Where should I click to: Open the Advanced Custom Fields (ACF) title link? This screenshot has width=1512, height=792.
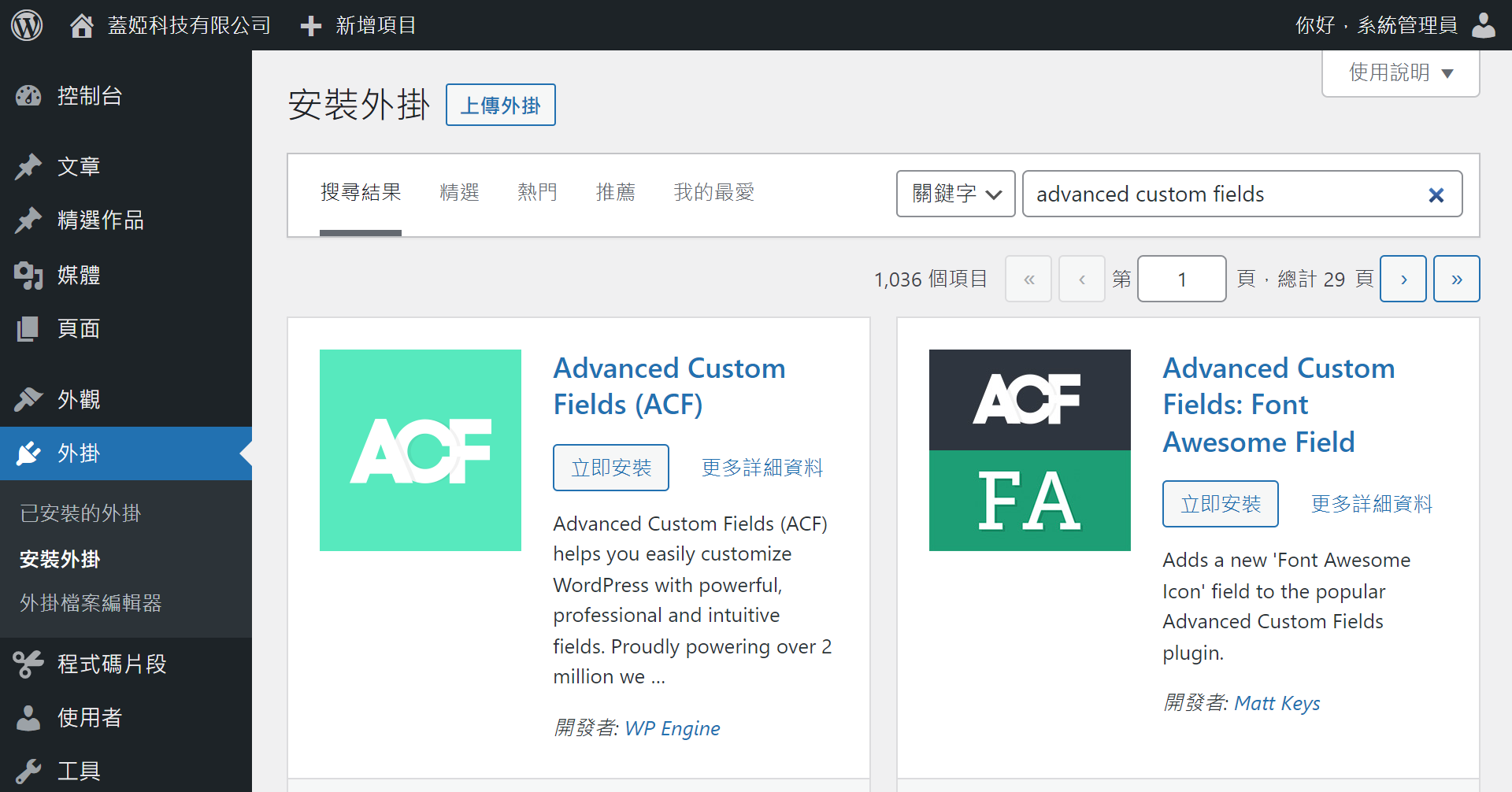tap(669, 387)
